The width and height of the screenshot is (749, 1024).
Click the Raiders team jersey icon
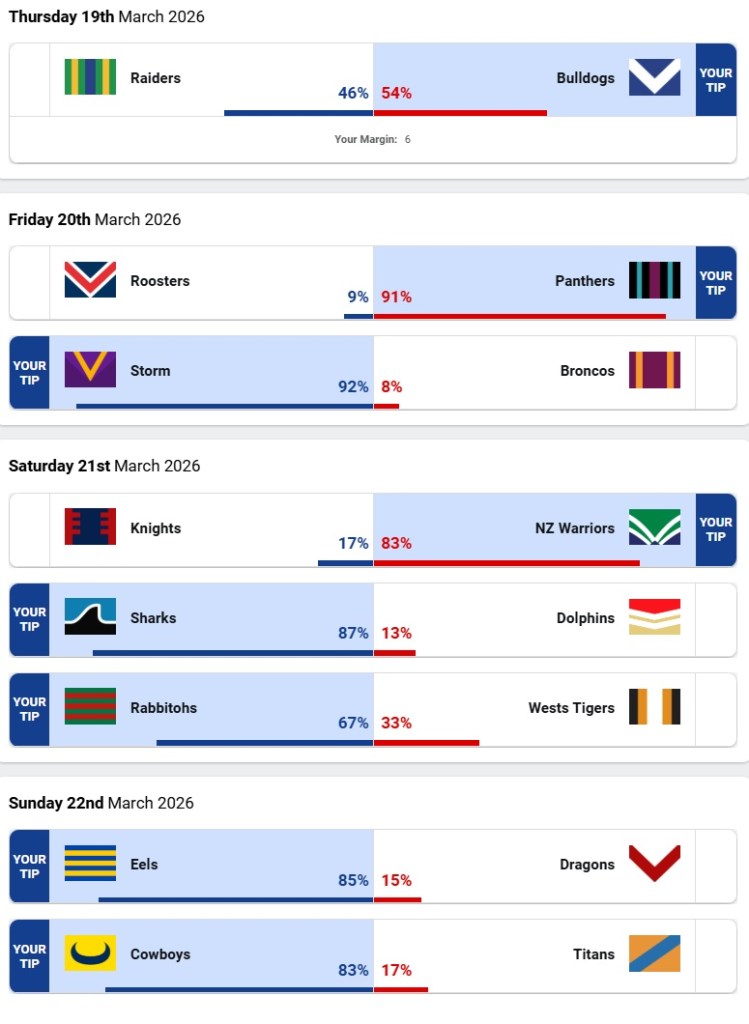pos(90,78)
